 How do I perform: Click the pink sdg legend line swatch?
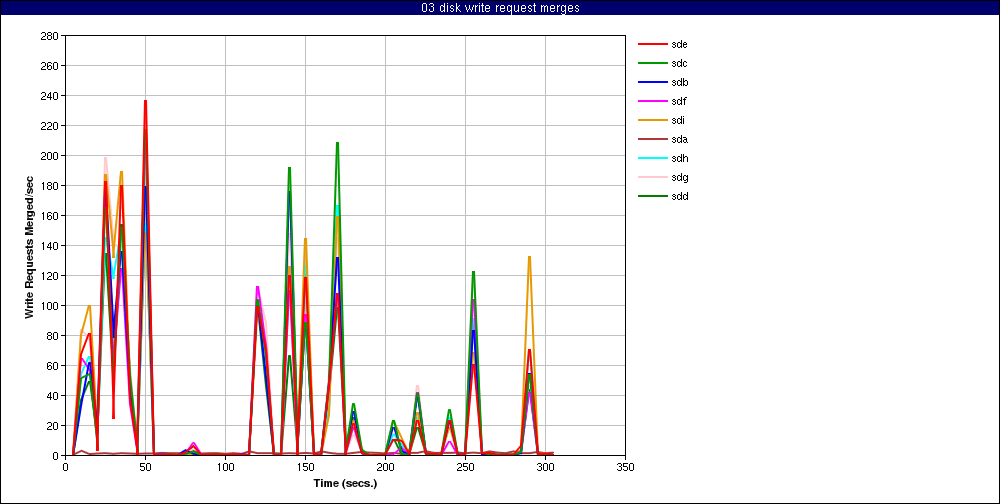pyautogui.click(x=652, y=177)
